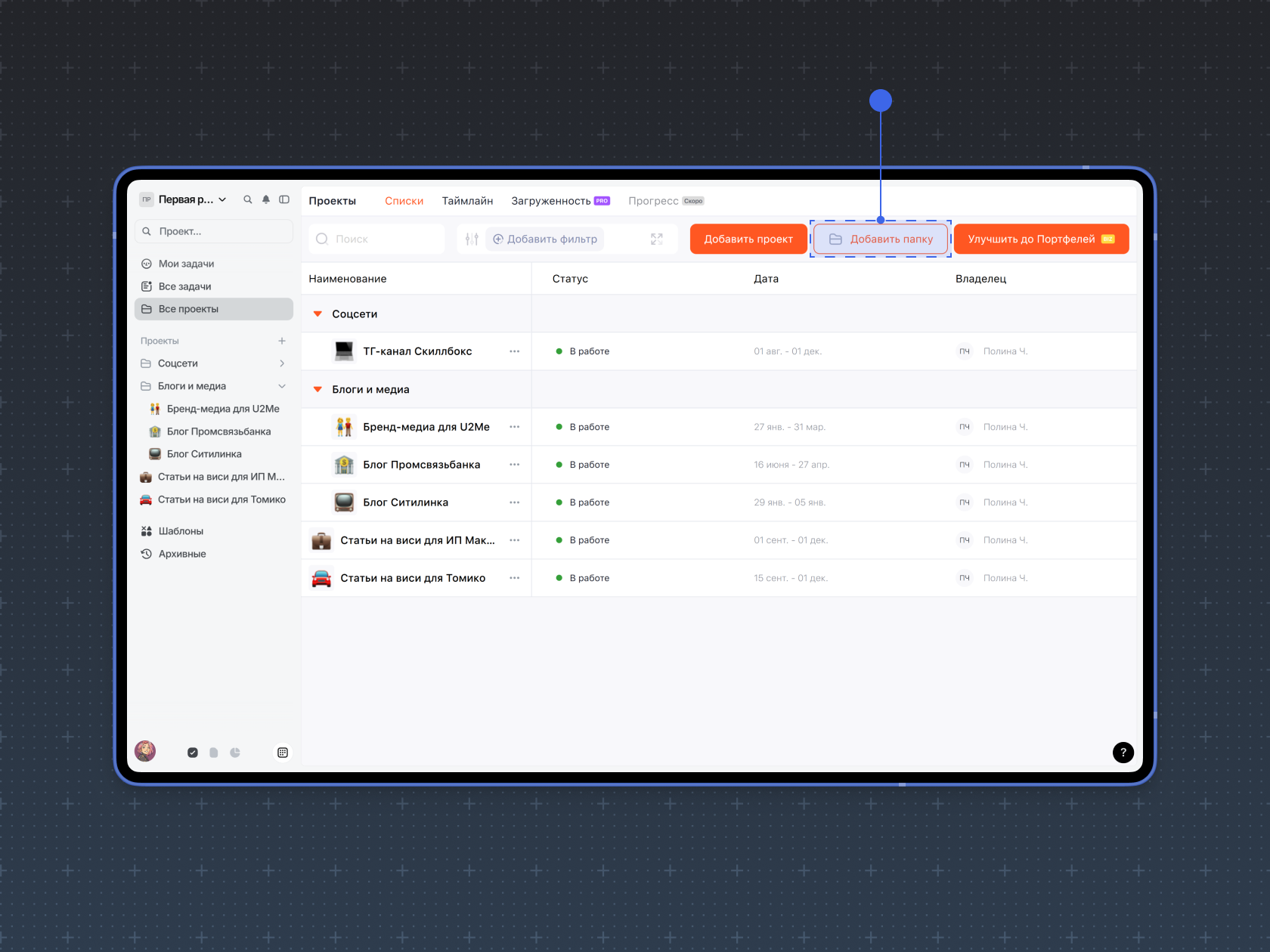This screenshot has height=952, width=1270.
Task: Click the user avatar in sidebar
Action: tap(145, 751)
